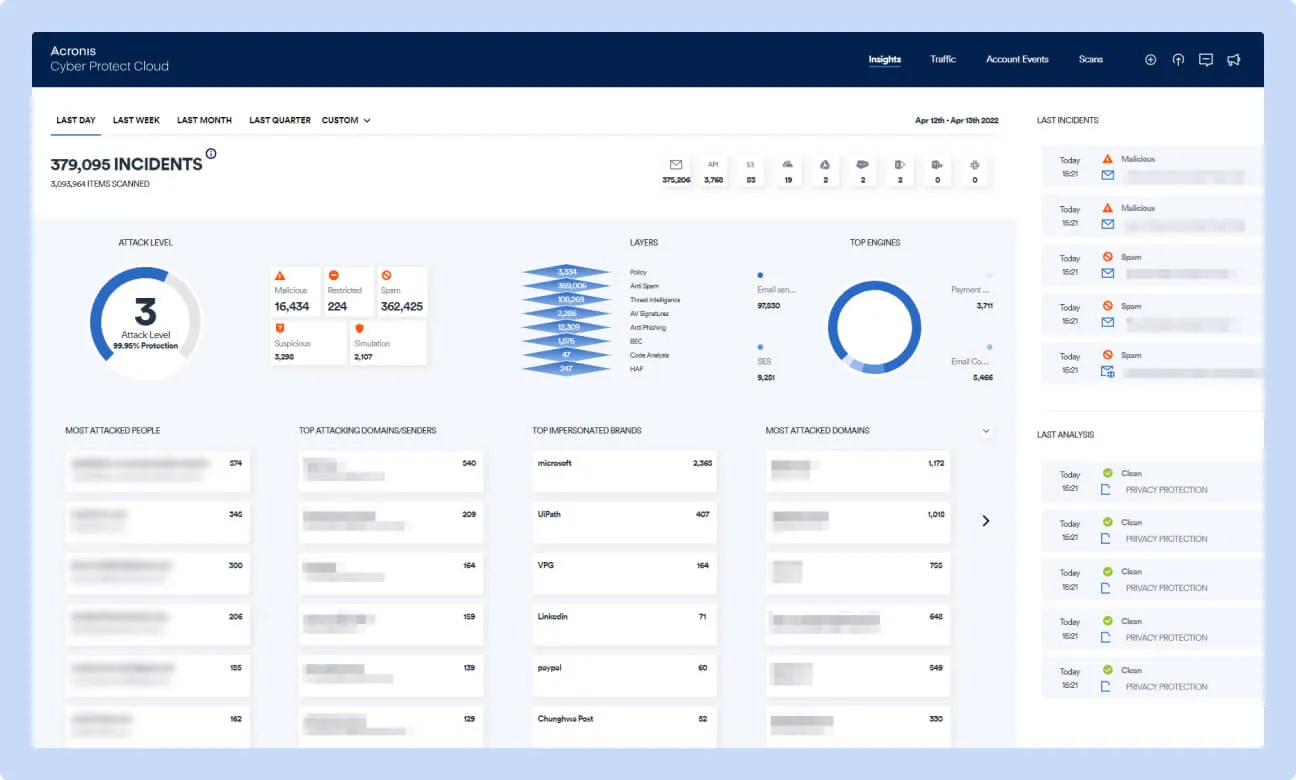
Task: Select the email source tile showing 375,206
Action: (676, 171)
